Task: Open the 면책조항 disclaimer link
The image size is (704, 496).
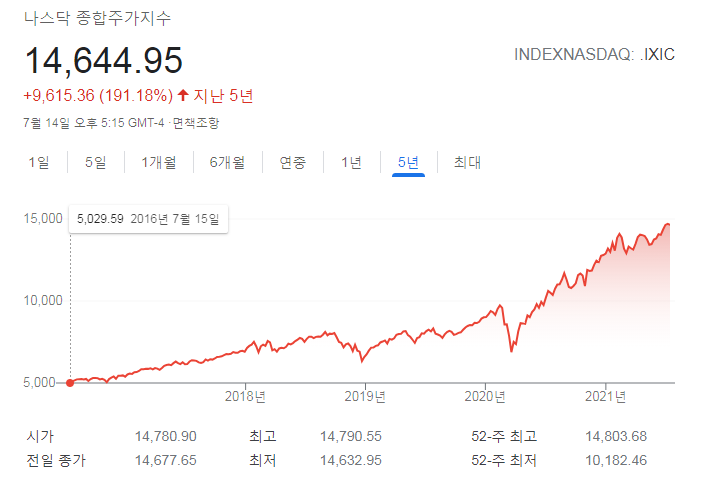Action: [x=196, y=123]
